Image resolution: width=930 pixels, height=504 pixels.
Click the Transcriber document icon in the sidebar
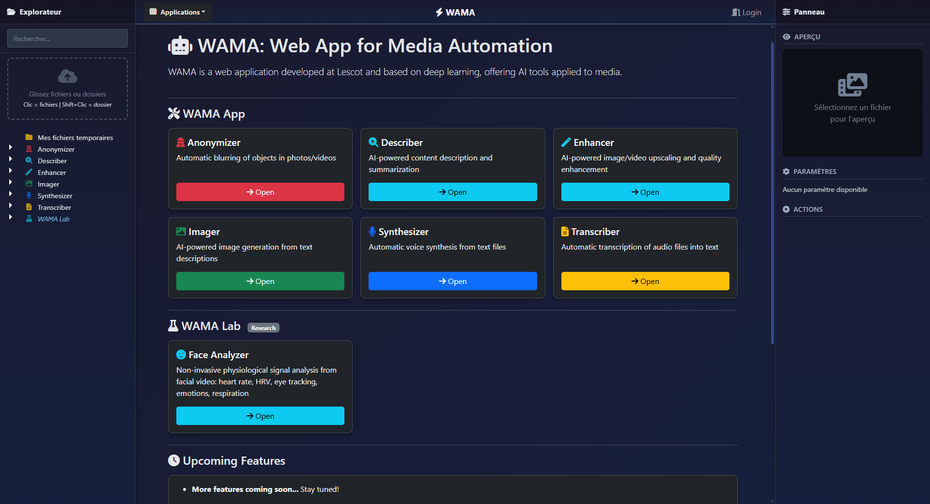(29, 207)
